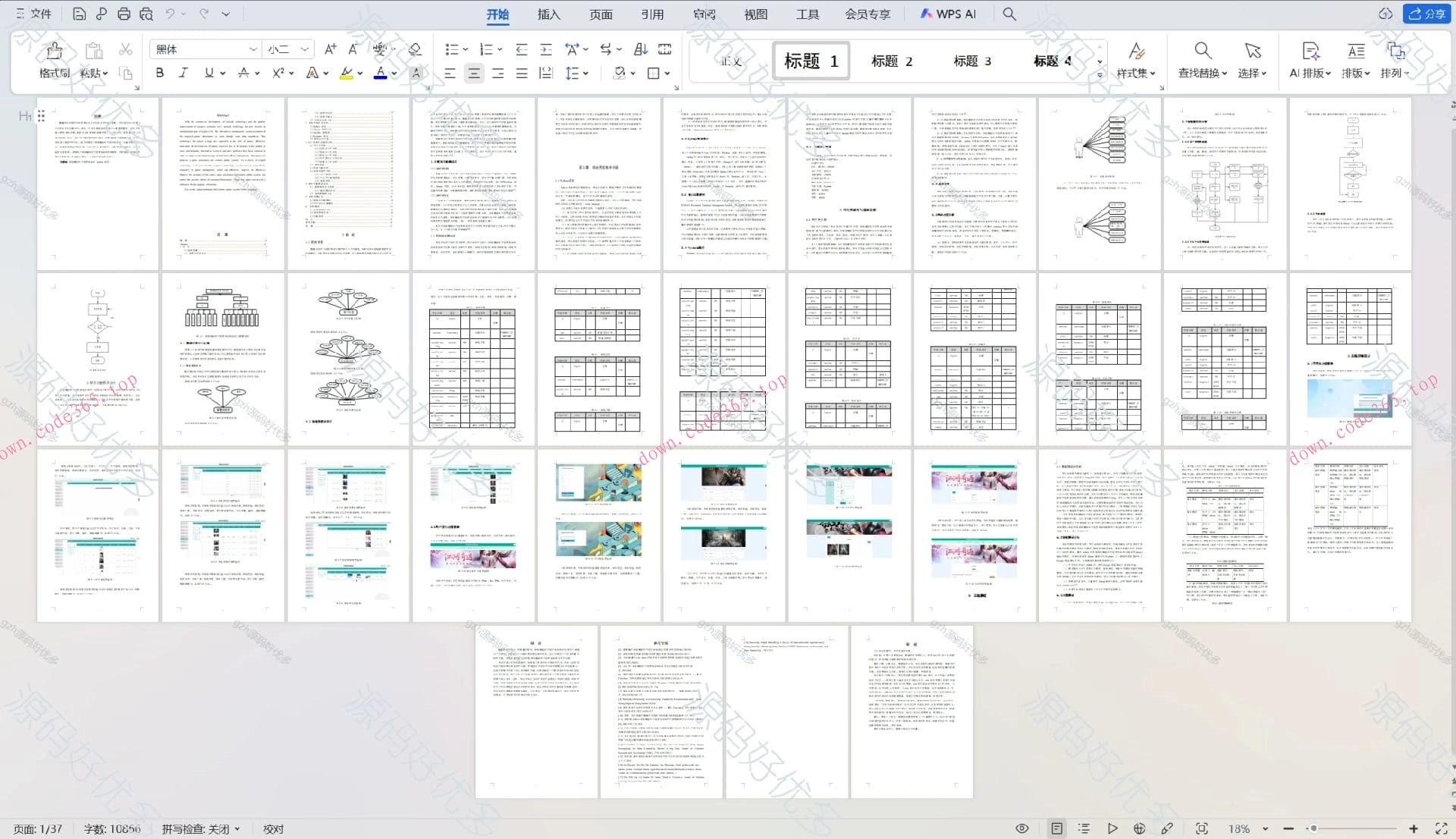1456x839 pixels.
Task: Click the clear formatting eraser icon
Action: tap(414, 49)
